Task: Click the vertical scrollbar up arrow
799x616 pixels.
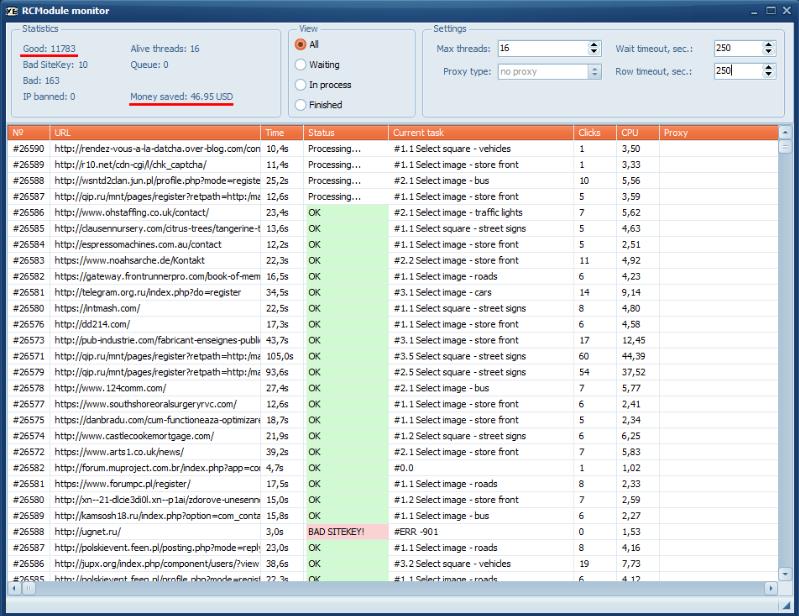Action: [785, 131]
